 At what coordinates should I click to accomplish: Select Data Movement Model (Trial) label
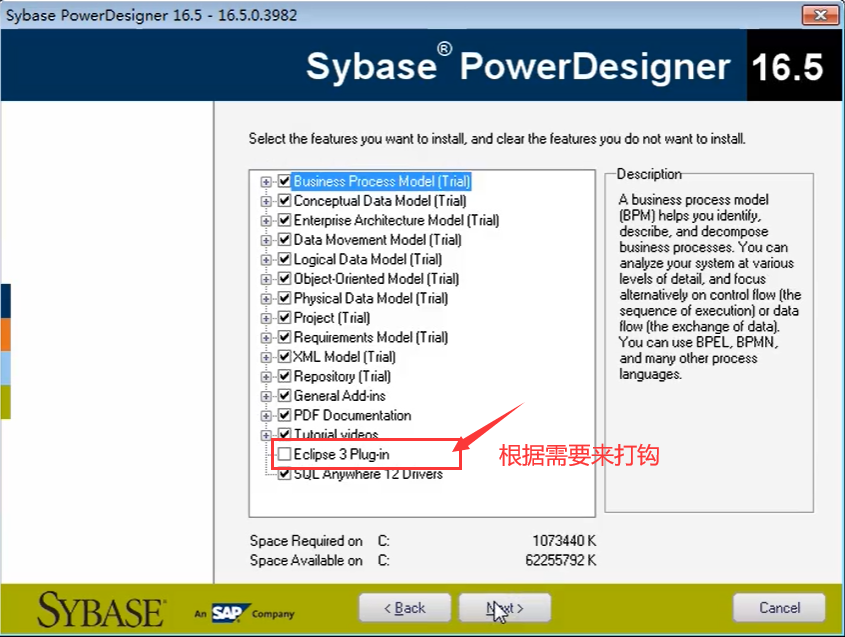(x=377, y=240)
